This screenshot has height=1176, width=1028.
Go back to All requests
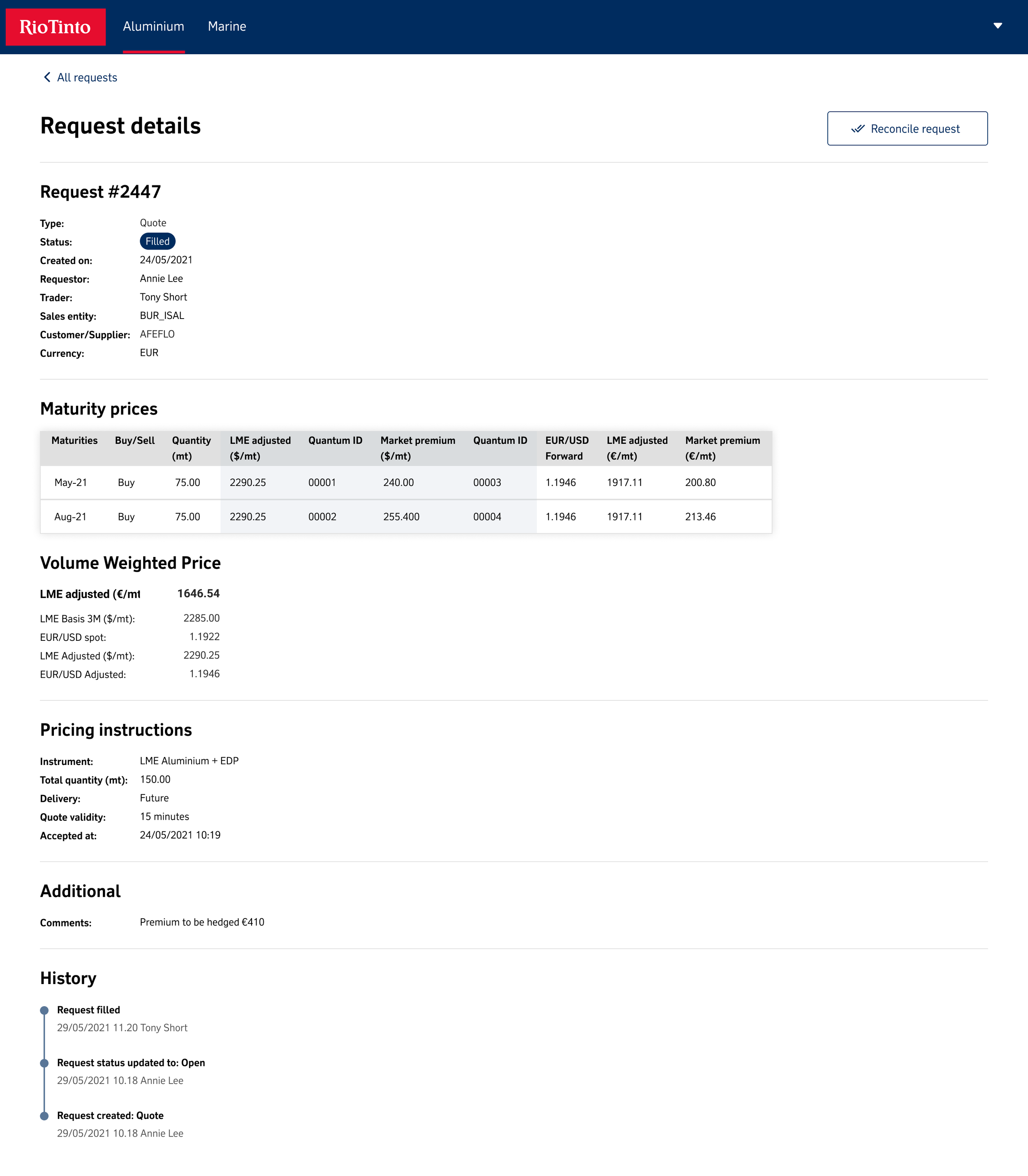[87, 77]
